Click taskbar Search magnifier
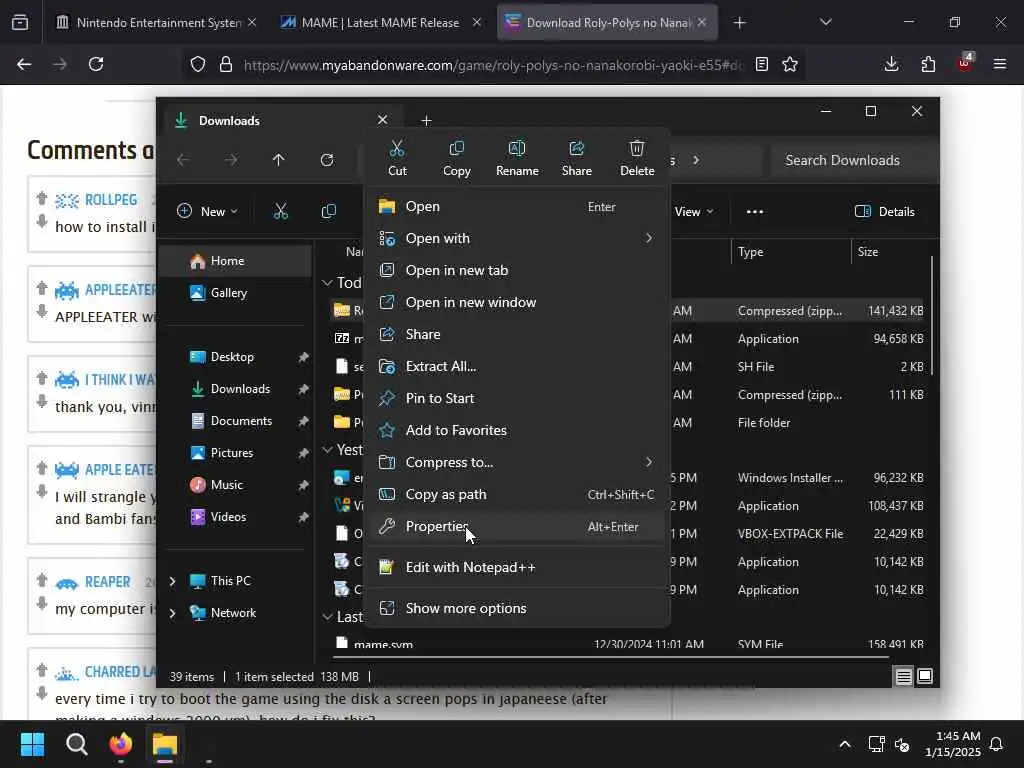1024x768 pixels. coord(76,744)
